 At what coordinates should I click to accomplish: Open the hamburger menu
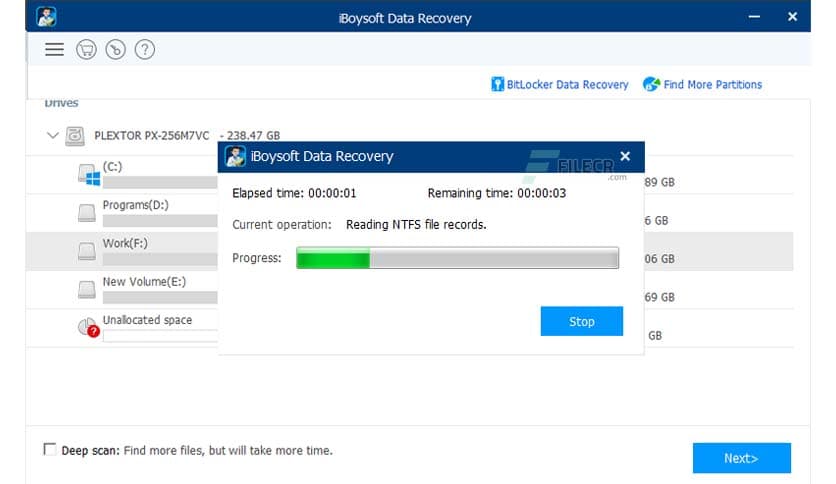(54, 50)
